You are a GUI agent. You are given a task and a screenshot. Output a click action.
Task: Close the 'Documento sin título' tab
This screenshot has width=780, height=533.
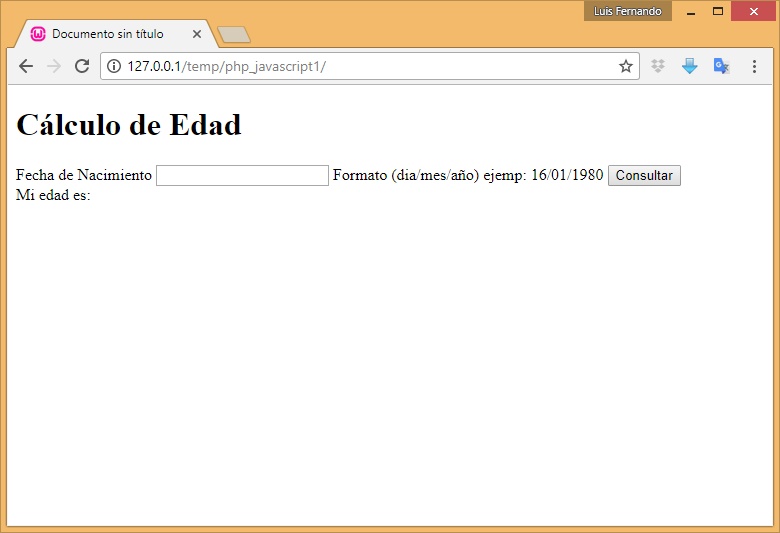tap(197, 34)
